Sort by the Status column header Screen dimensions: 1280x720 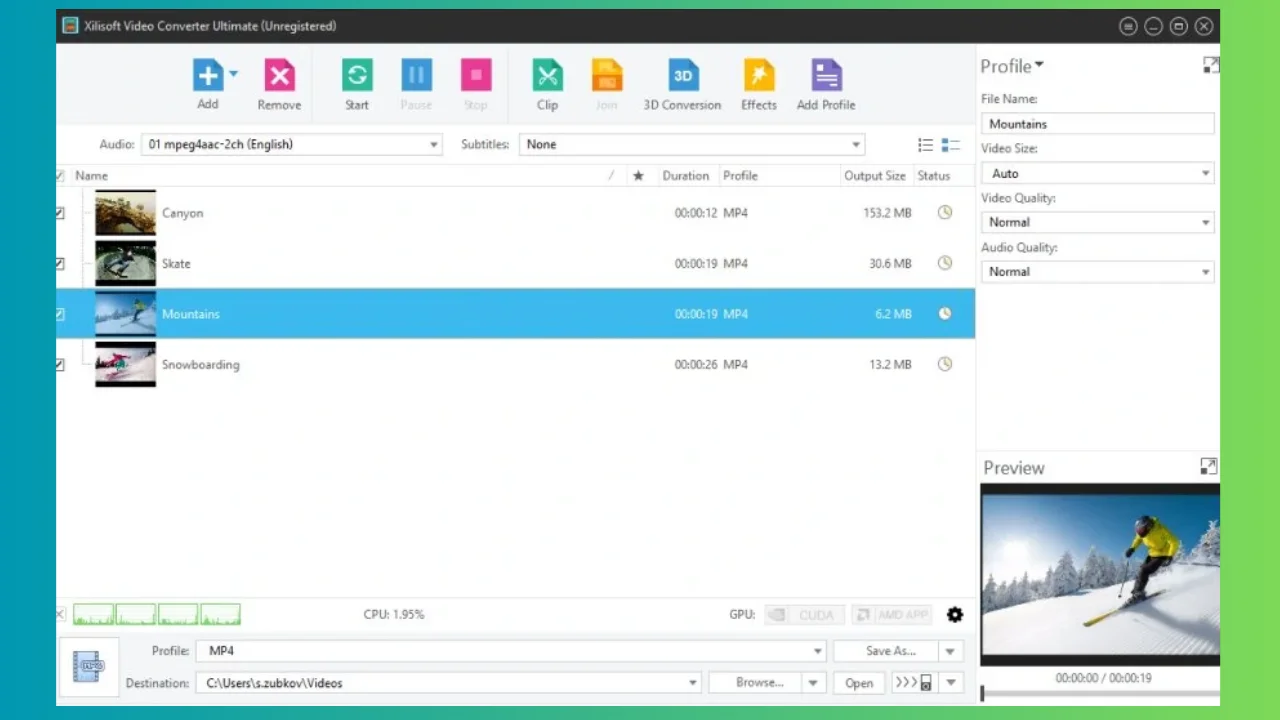934,176
